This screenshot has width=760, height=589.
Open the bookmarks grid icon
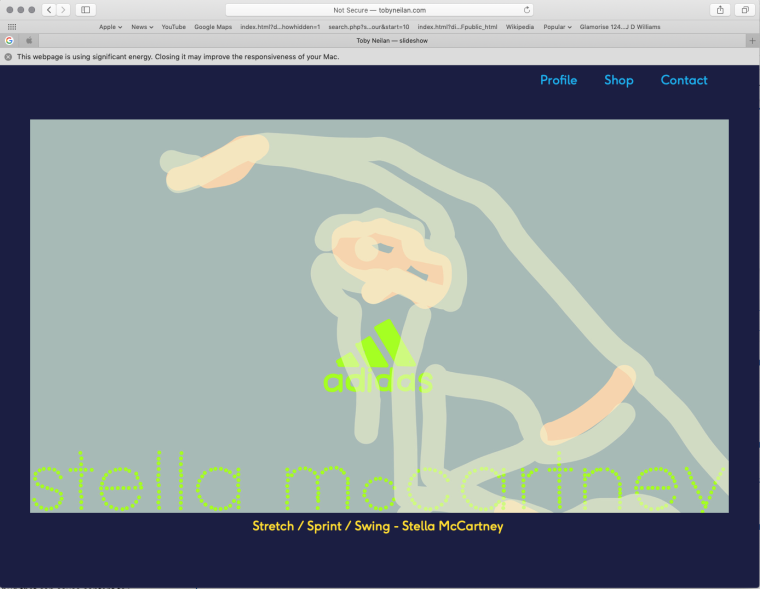pos(12,27)
